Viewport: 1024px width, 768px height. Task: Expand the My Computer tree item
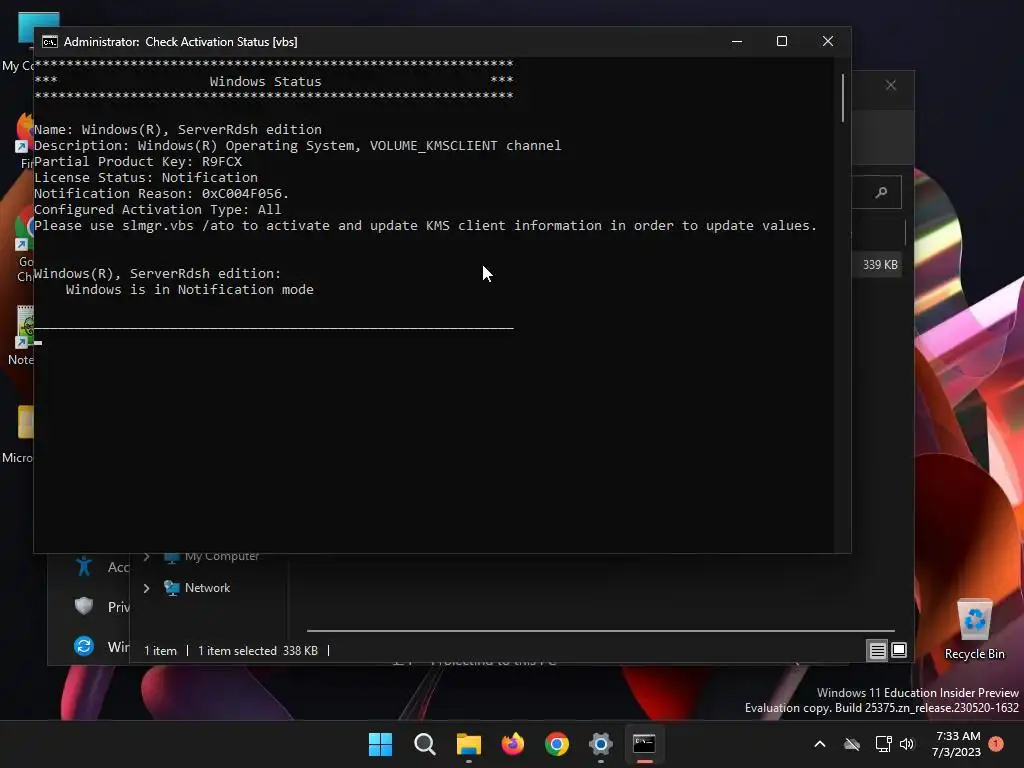147,556
